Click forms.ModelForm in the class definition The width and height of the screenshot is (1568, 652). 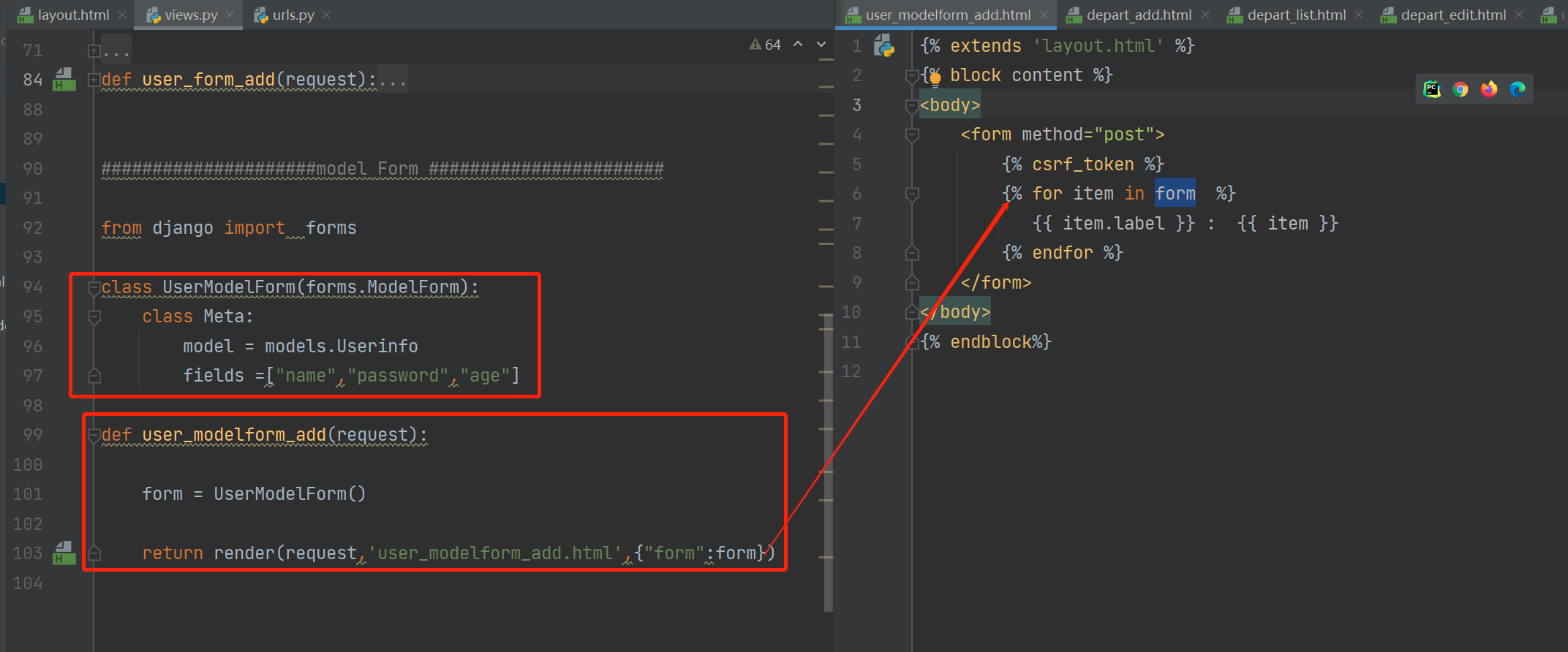point(382,287)
